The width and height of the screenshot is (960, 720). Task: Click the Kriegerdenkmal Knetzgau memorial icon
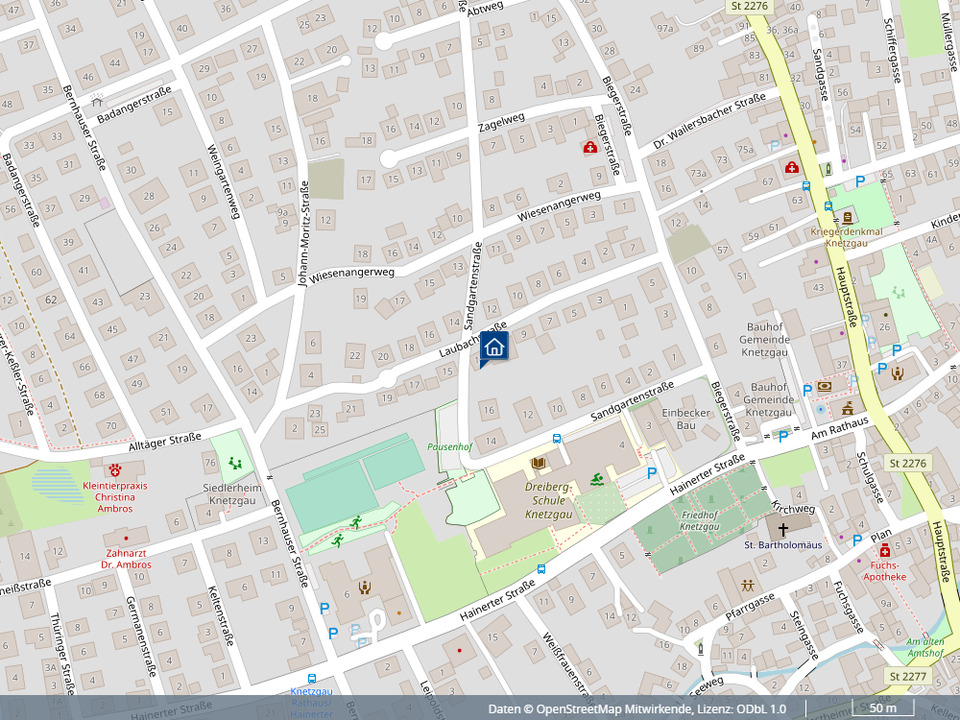pos(847,217)
